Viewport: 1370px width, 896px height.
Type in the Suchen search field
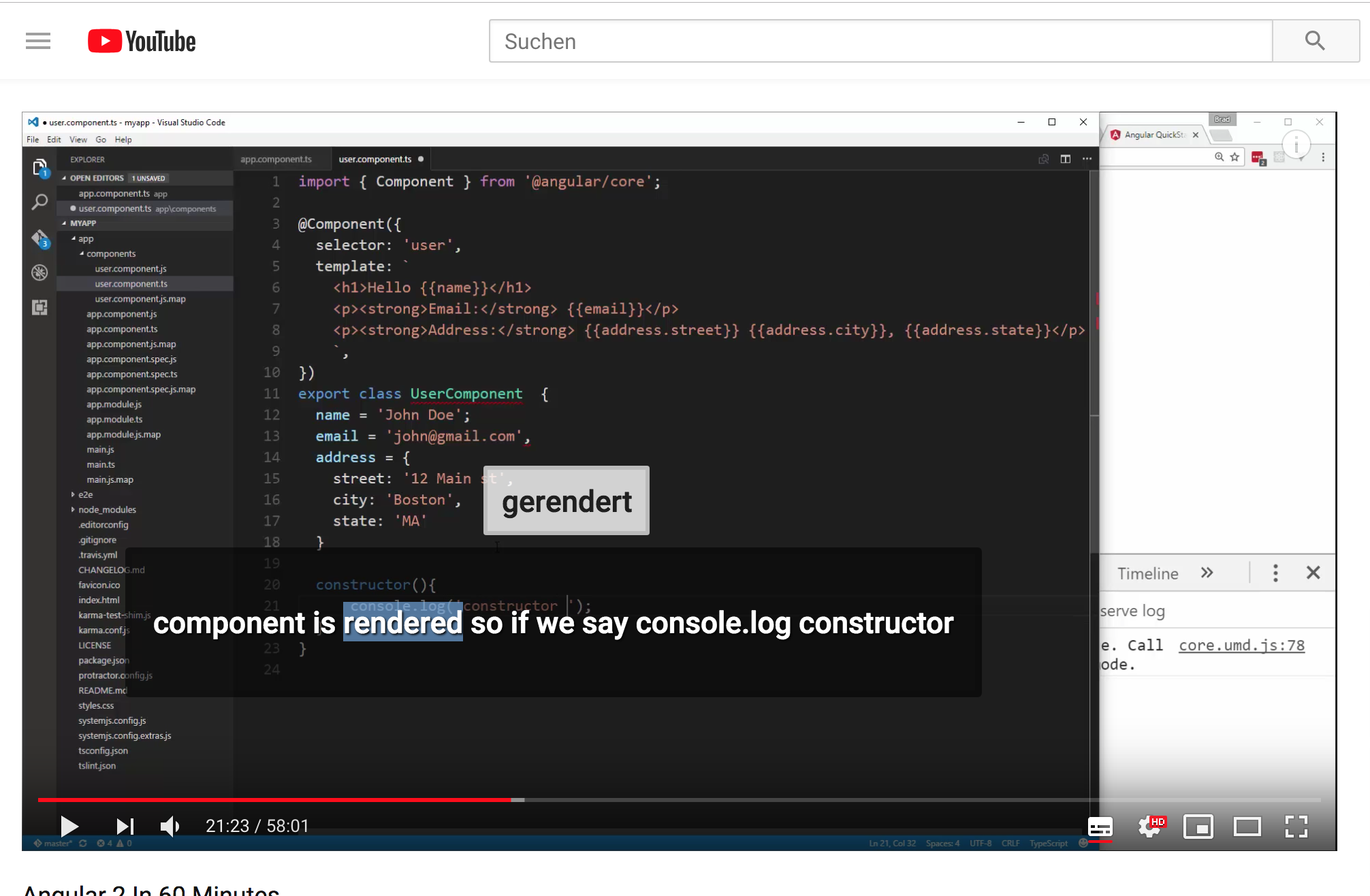[x=880, y=42]
